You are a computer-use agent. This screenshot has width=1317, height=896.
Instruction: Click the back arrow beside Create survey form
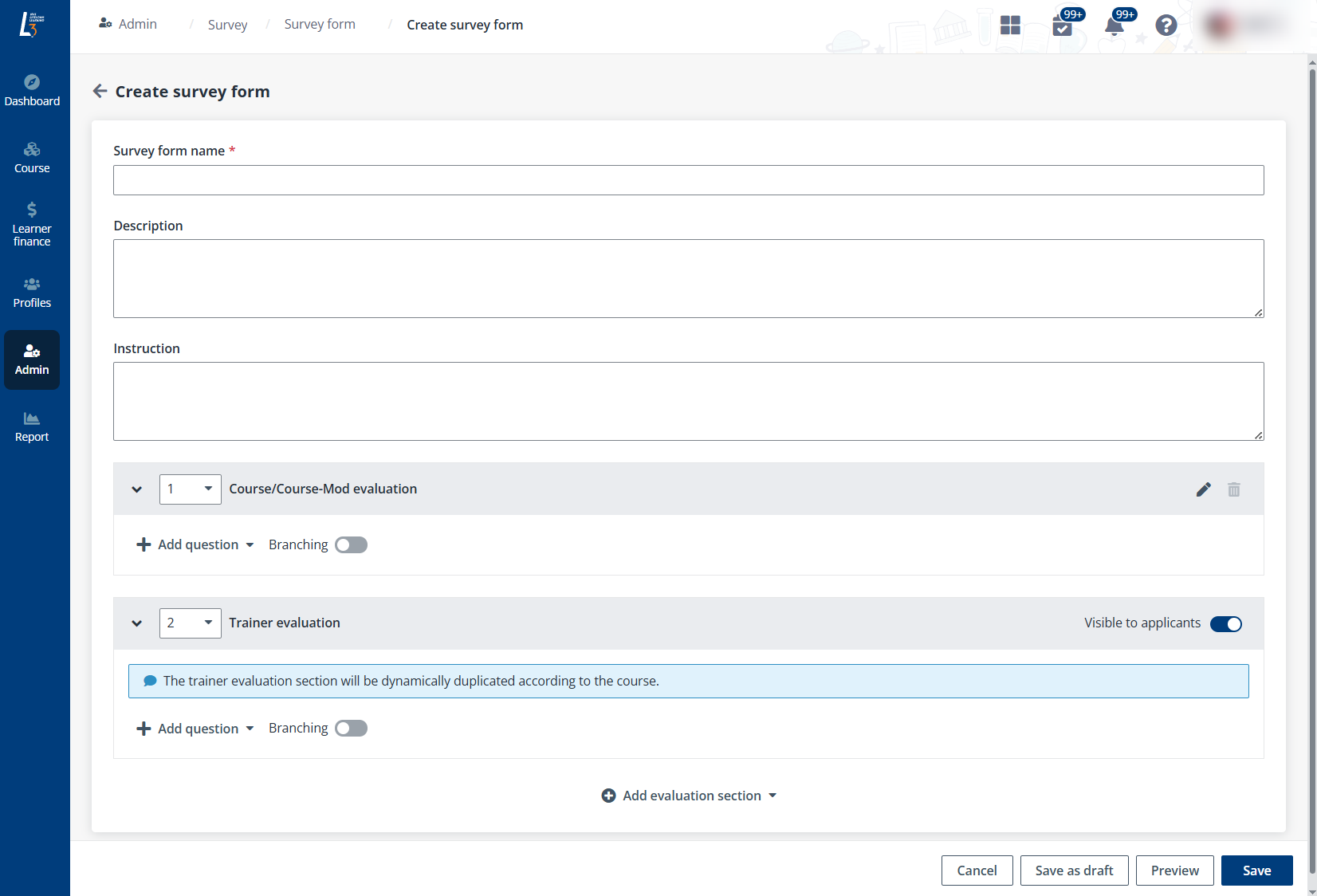coord(100,91)
